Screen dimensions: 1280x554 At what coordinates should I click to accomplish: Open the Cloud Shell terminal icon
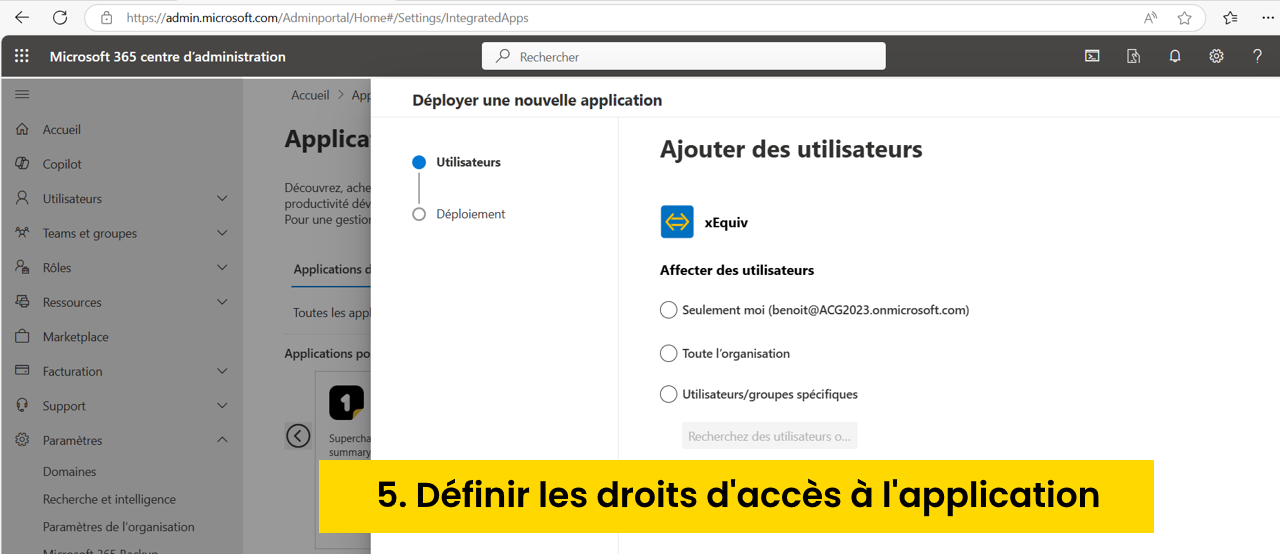click(1092, 56)
